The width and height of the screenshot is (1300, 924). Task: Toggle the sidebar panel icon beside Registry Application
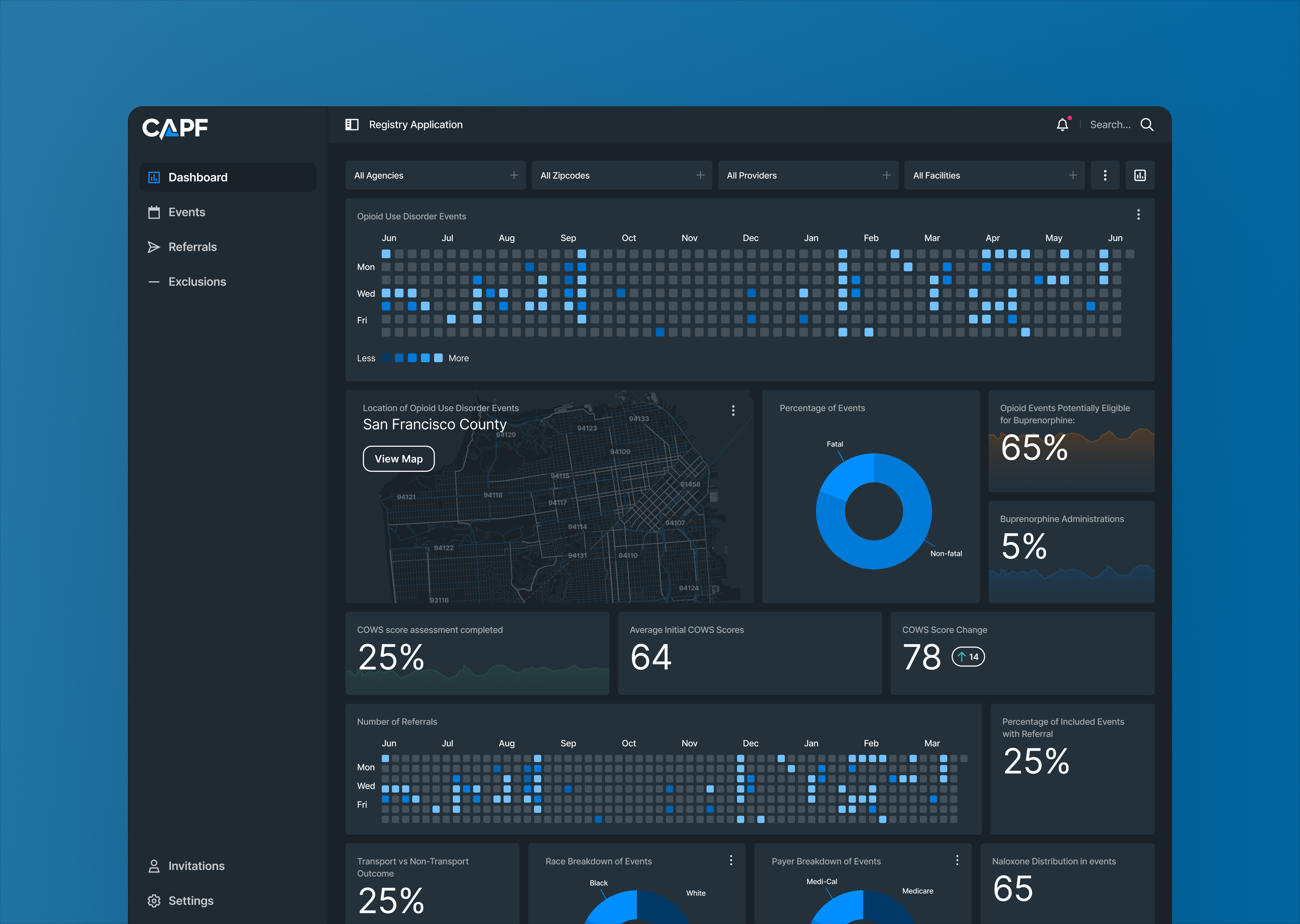click(x=352, y=124)
